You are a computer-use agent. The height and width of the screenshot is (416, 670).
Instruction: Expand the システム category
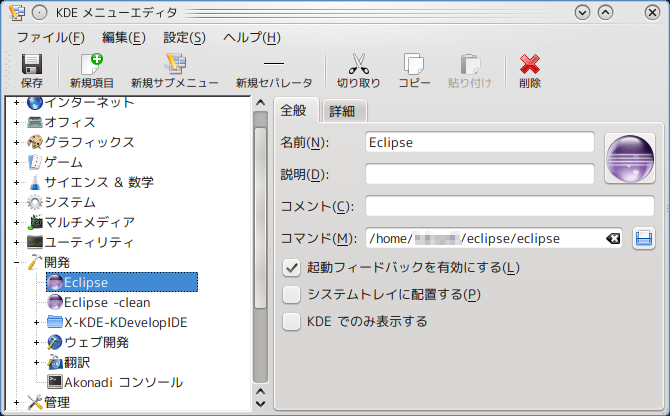[x=16, y=202]
